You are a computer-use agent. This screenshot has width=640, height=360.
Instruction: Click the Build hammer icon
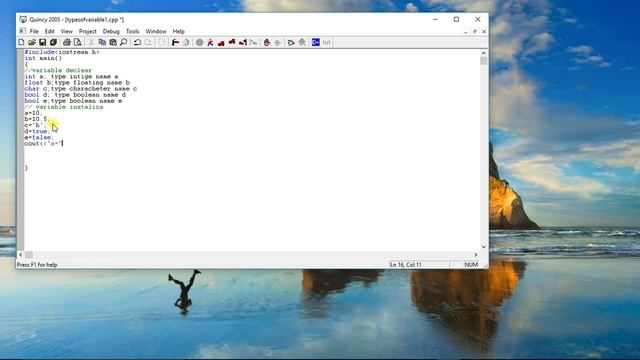pyautogui.click(x=176, y=42)
